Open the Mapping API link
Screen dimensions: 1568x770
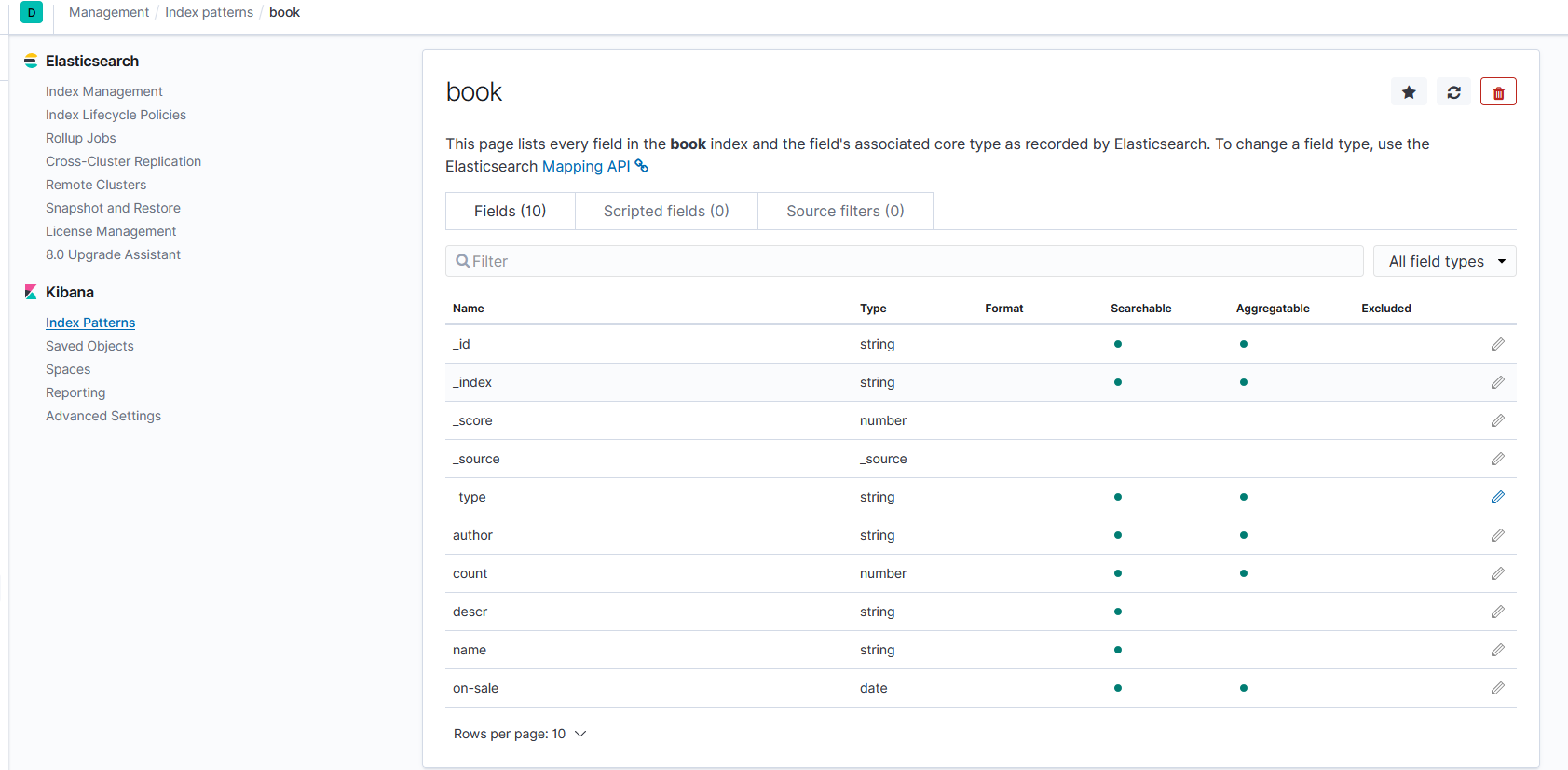[587, 166]
